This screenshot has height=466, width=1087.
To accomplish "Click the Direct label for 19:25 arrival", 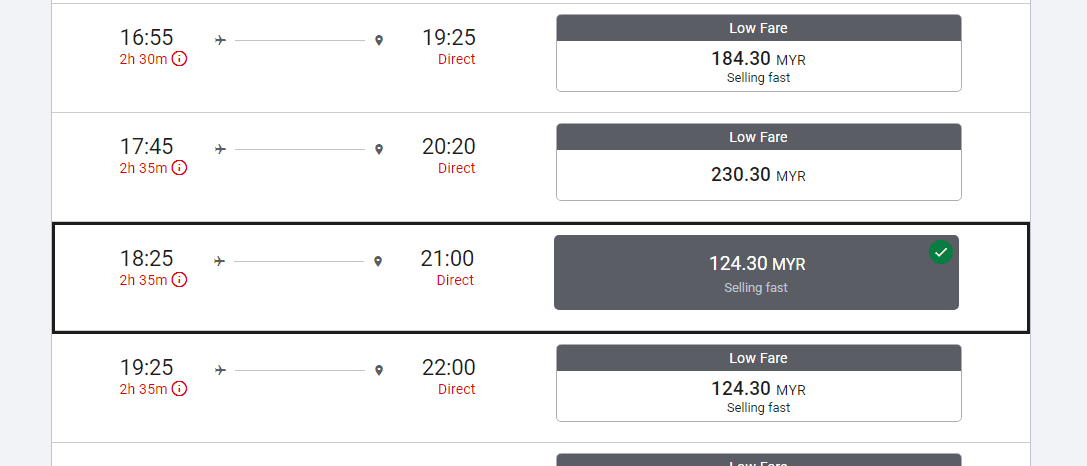I will coord(456,59).
